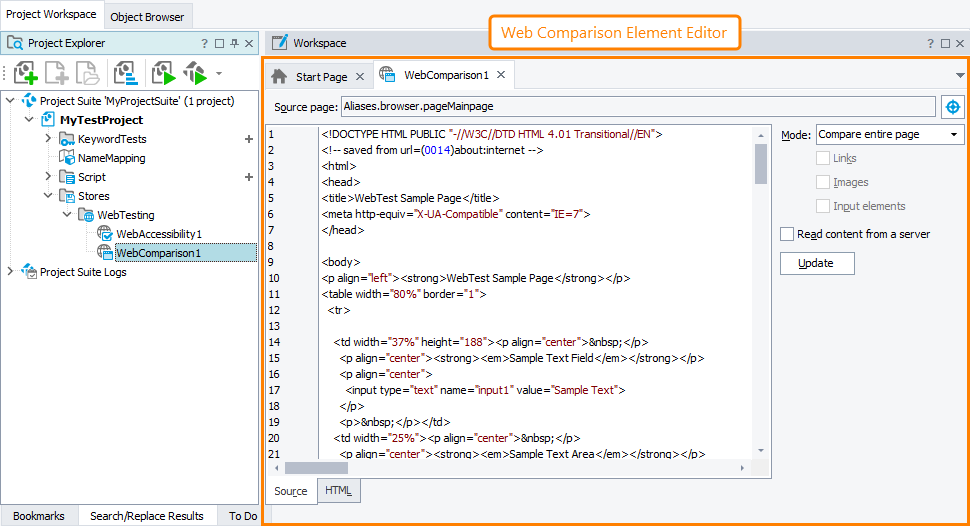Click the Source page input field
The image size is (970, 526).
[637, 106]
